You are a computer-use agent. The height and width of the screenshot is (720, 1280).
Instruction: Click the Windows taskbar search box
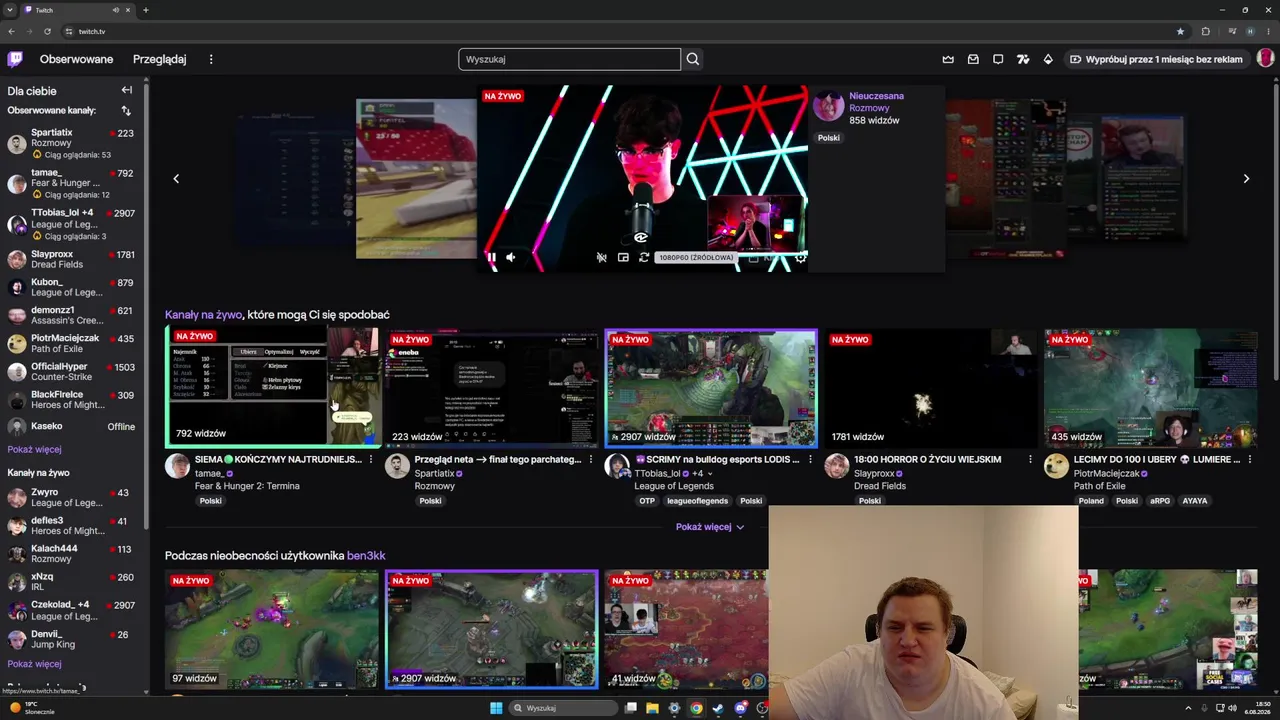coord(563,708)
